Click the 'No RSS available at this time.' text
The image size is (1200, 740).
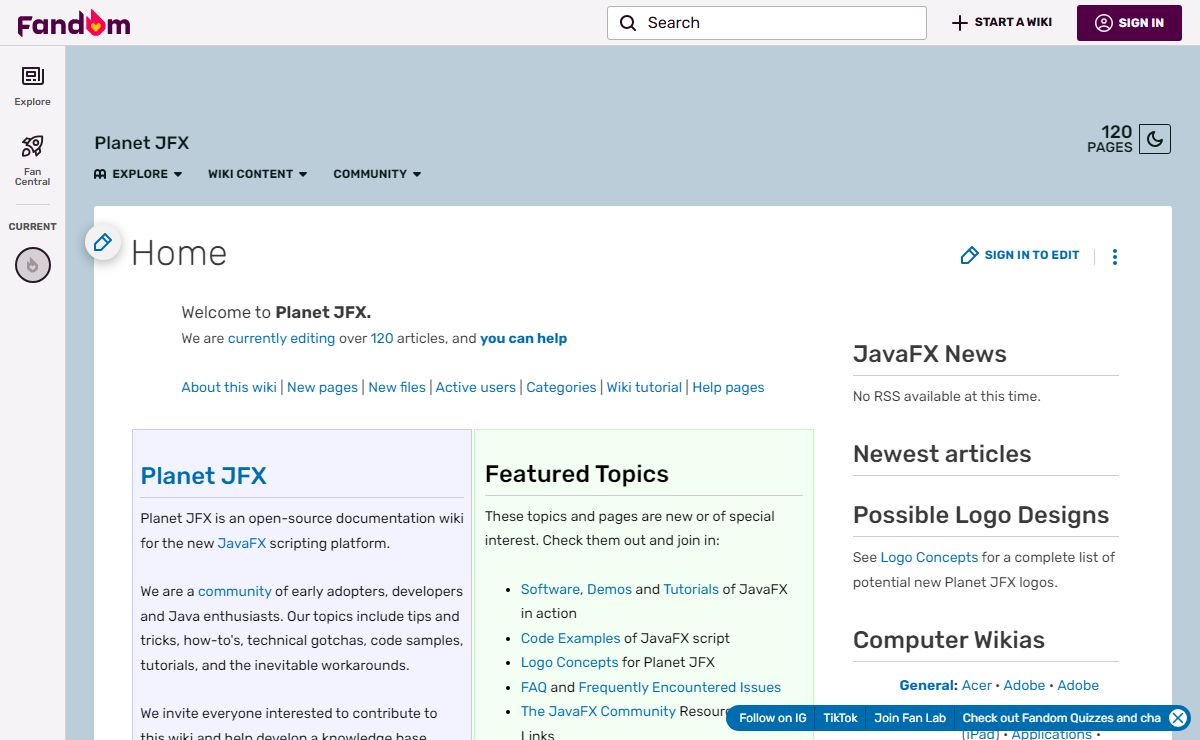(946, 396)
